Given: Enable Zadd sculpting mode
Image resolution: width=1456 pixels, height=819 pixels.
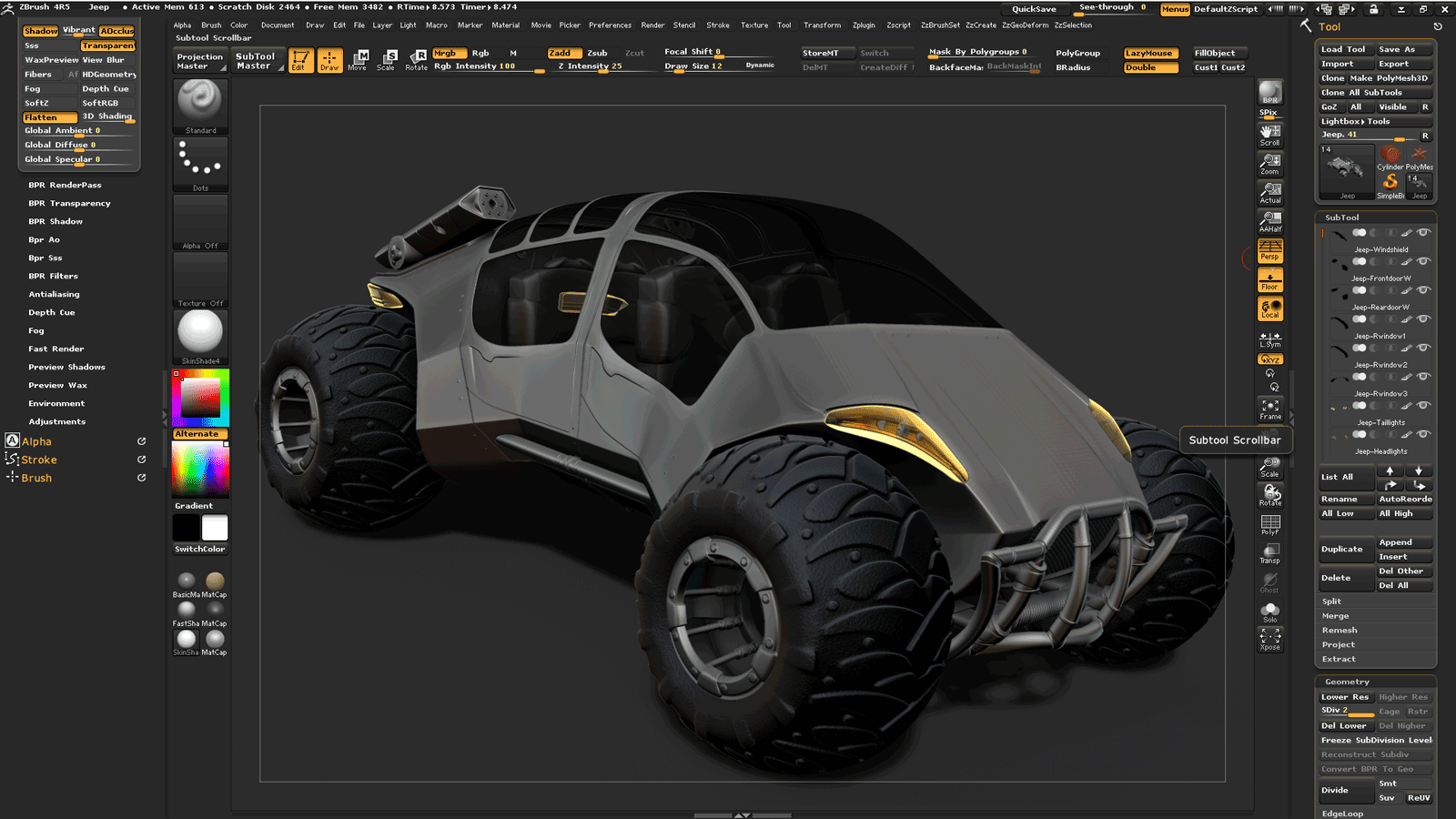Looking at the screenshot, I should [564, 53].
